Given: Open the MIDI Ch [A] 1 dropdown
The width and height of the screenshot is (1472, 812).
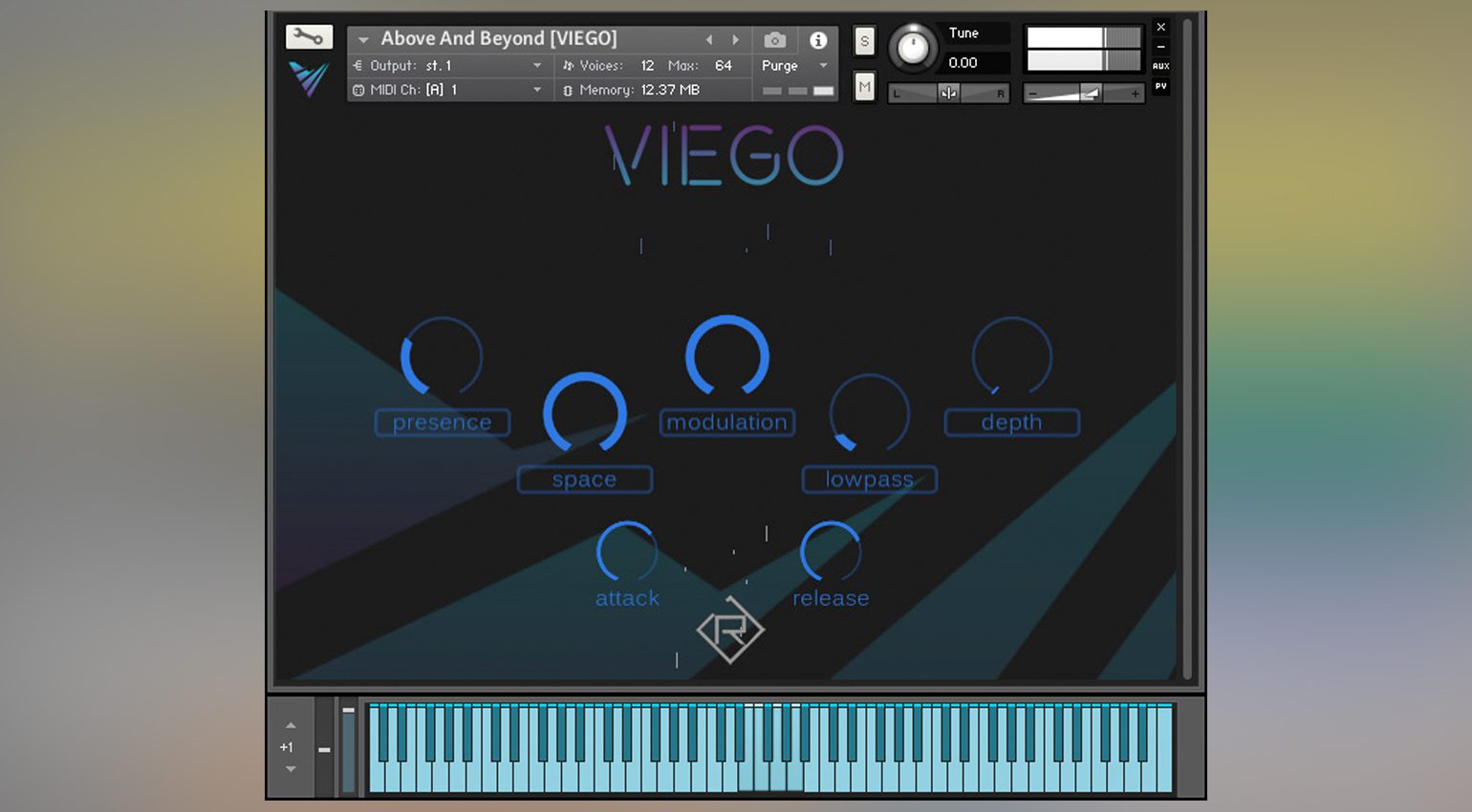Looking at the screenshot, I should tap(447, 89).
